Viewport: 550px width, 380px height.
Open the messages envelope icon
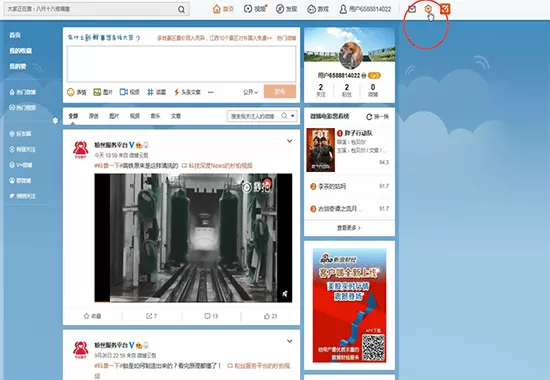coord(412,9)
